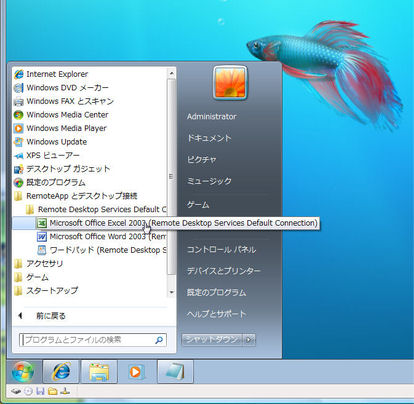Open Windows Media Player from taskbar
Image resolution: width=414 pixels, height=404 pixels.
[137, 371]
